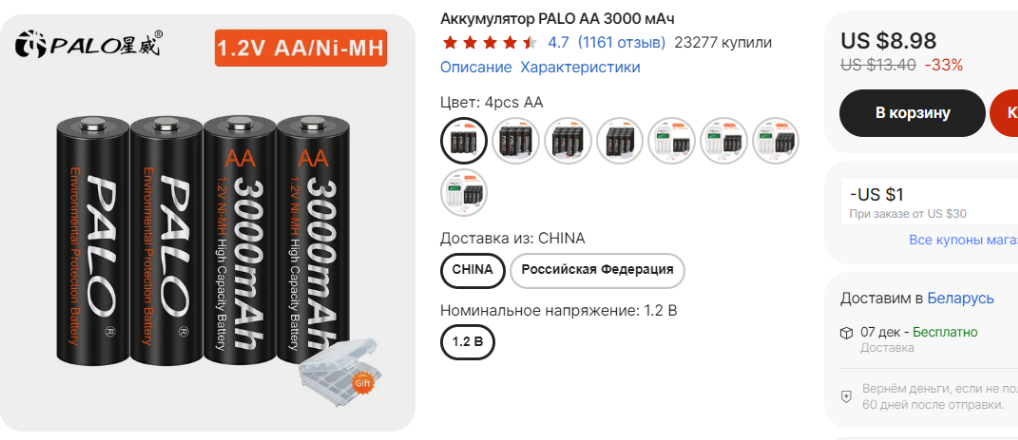
Task: Open the Характеристики tab link
Action: [580, 67]
